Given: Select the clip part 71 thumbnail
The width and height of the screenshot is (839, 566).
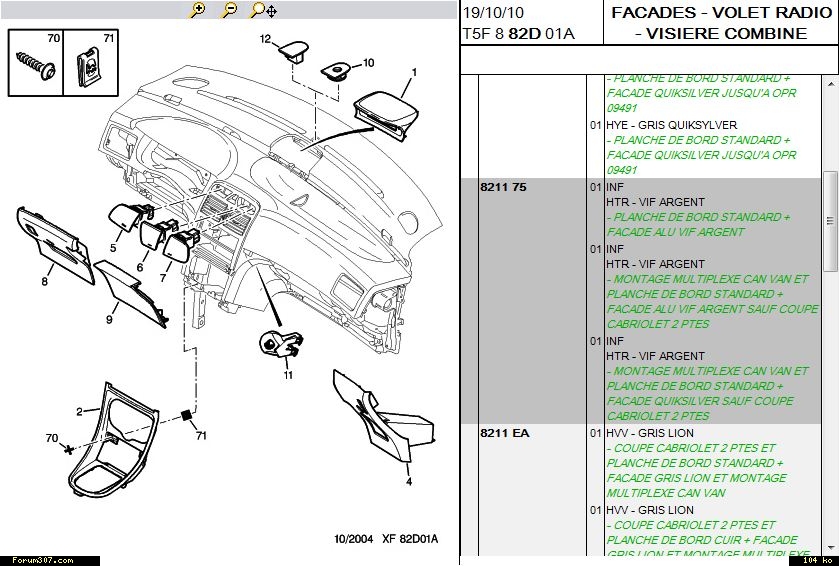Looking at the screenshot, I should tap(91, 66).
